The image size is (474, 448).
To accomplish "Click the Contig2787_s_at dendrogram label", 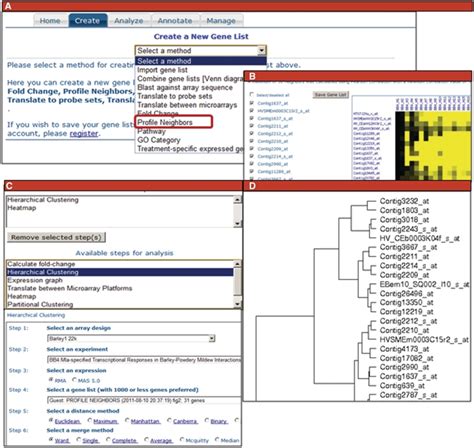I will click(408, 395).
